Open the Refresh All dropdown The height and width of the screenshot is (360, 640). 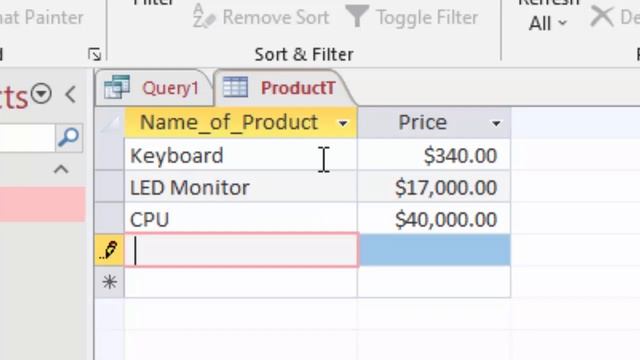[548, 23]
